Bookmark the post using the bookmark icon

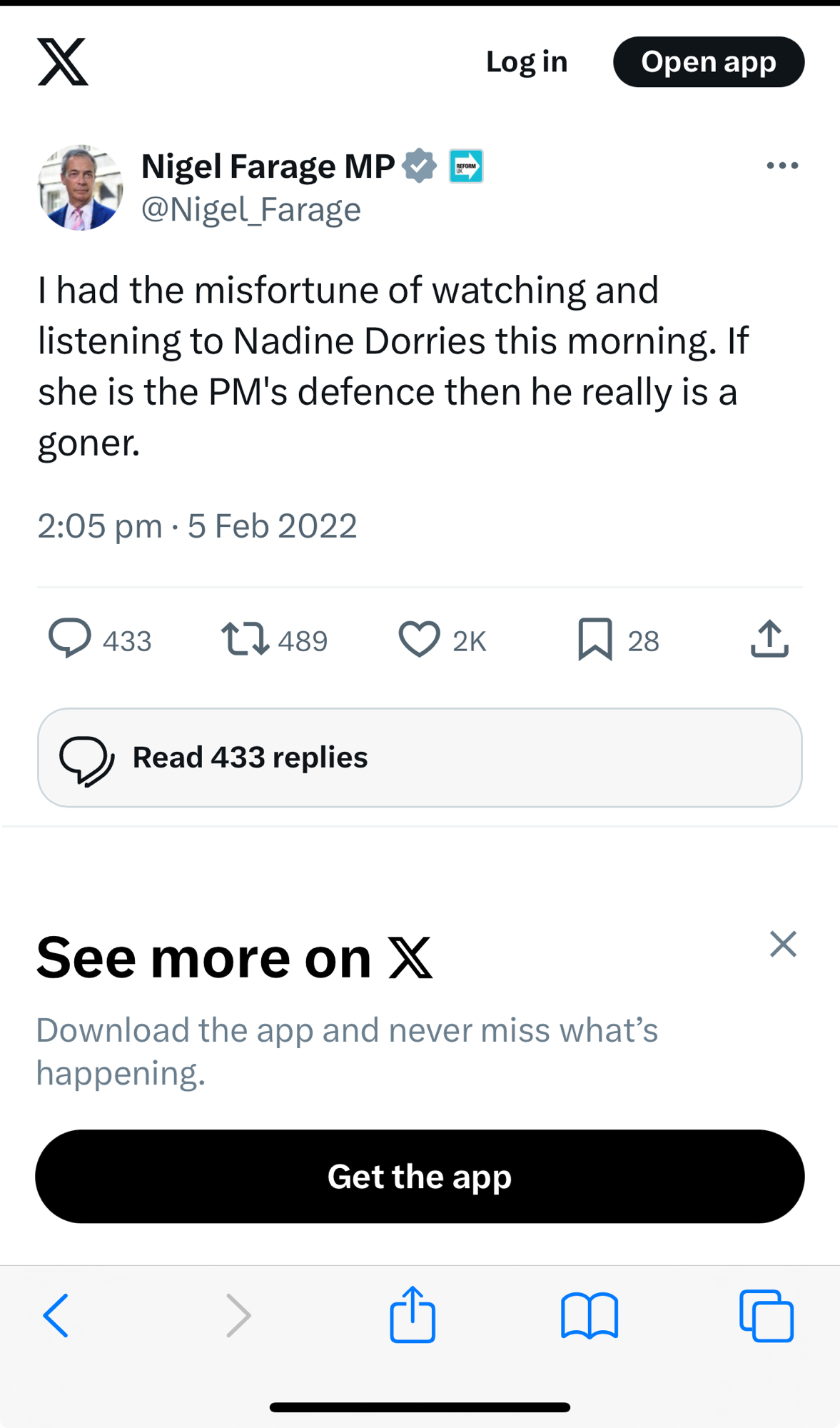pos(595,638)
